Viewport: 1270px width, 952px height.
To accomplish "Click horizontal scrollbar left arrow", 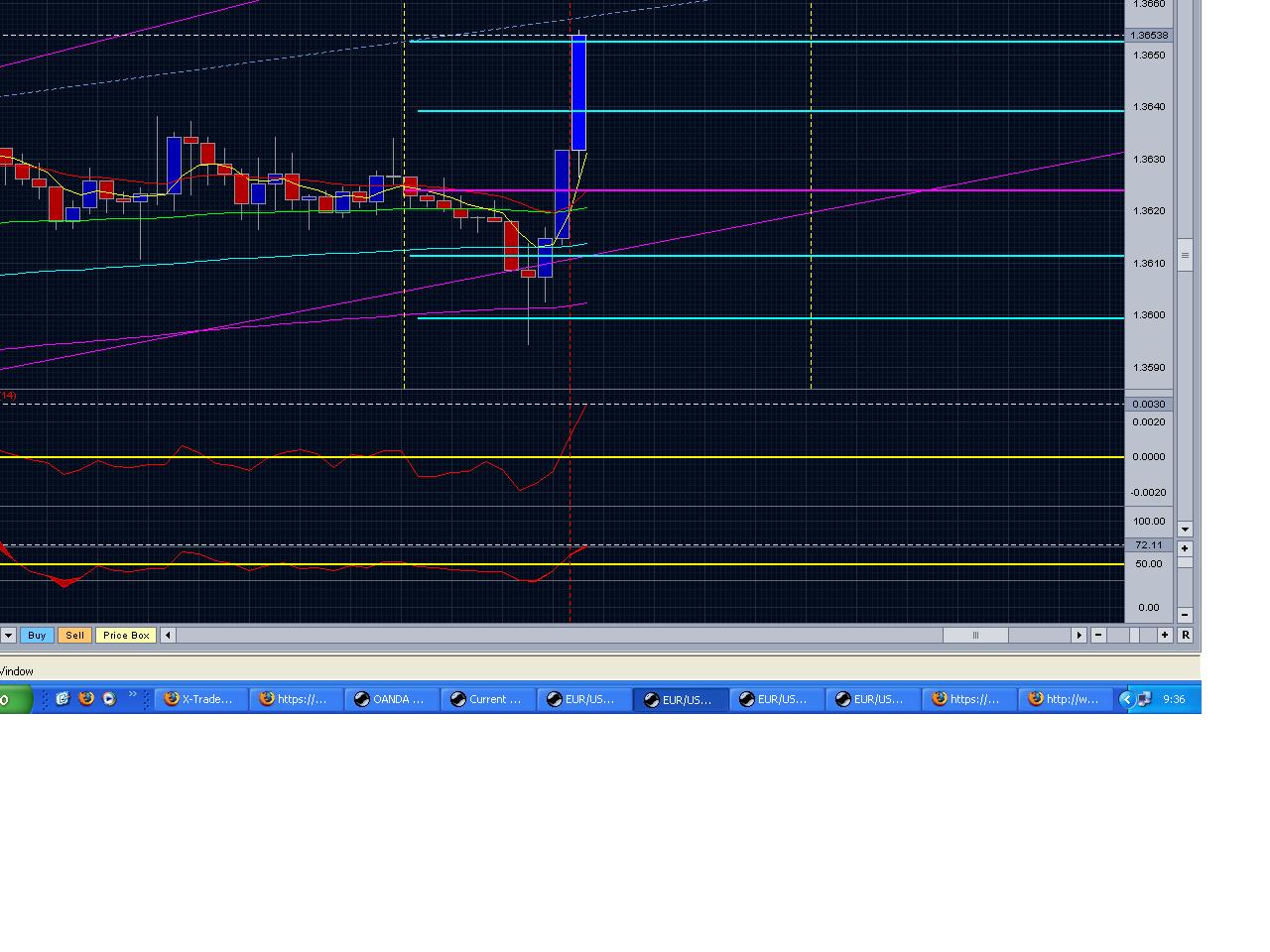I will [168, 635].
